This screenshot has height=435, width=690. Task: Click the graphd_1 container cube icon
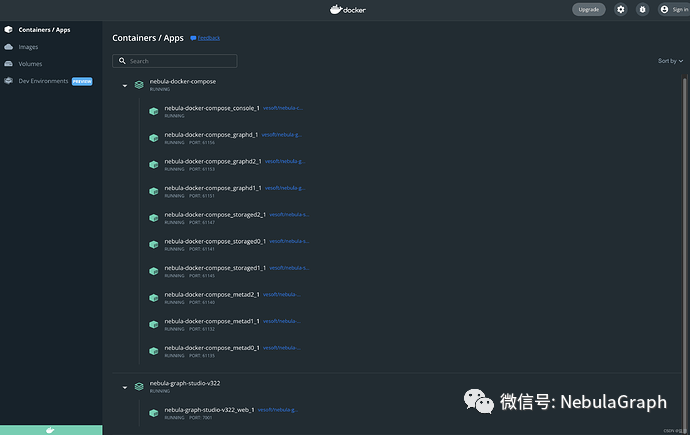click(x=154, y=138)
